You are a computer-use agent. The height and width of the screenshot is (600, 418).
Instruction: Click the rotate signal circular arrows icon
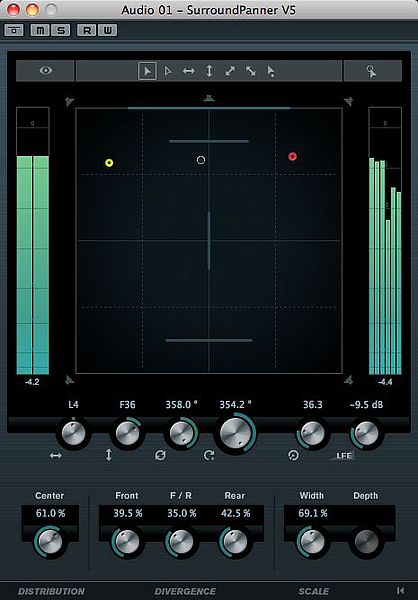click(x=160, y=455)
